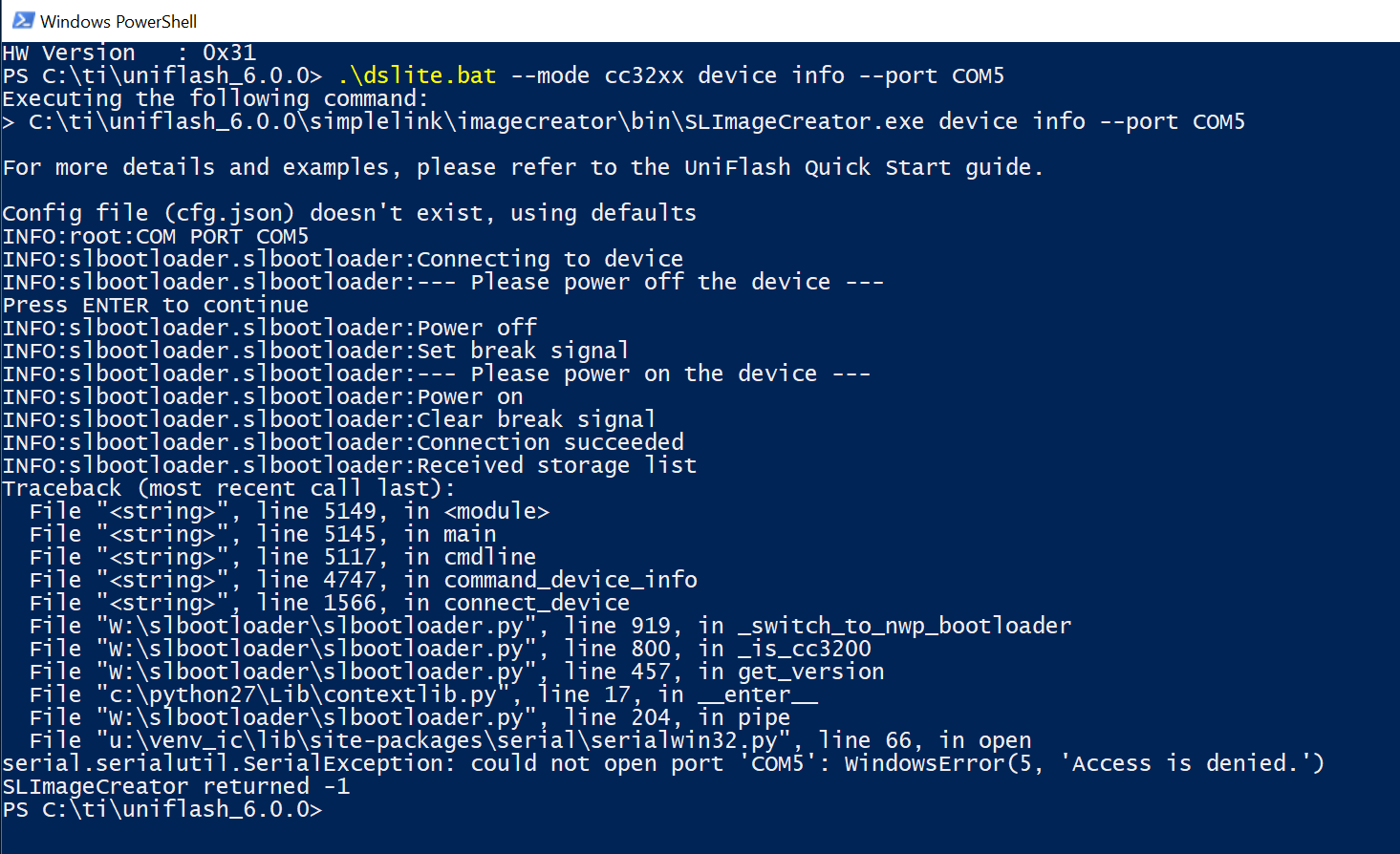Click the yellow .\dslite.bat command text
The width and height of the screenshot is (1400, 854).
[x=417, y=75]
